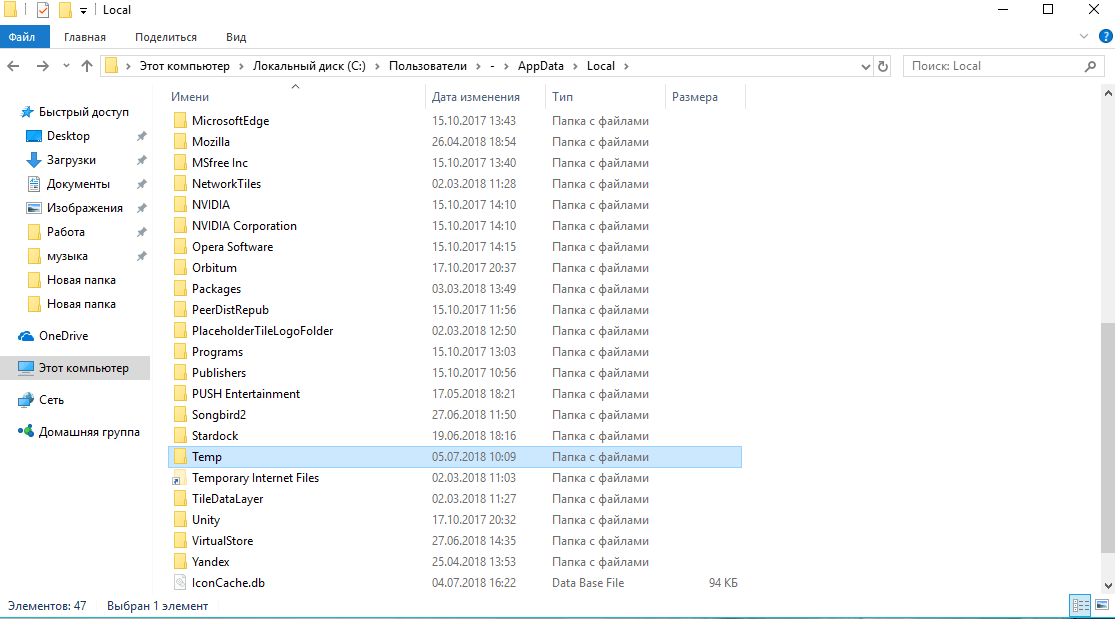
Task: Click the Изображения icon in sidebar
Action: click(33, 208)
